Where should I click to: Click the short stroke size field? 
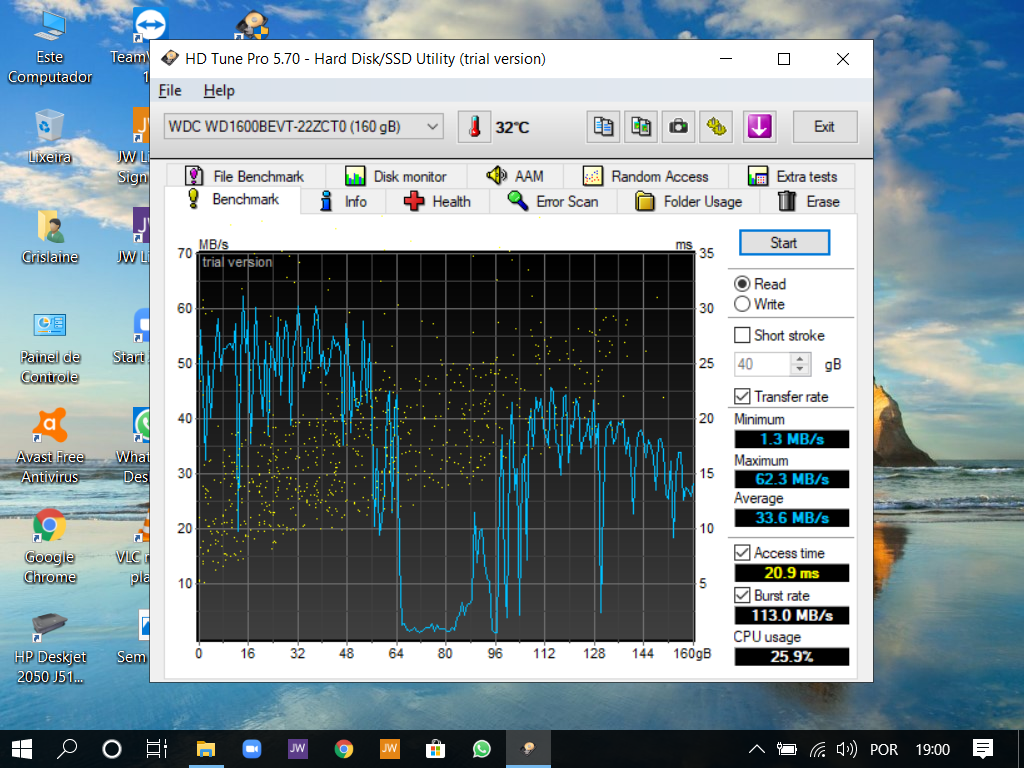click(763, 364)
